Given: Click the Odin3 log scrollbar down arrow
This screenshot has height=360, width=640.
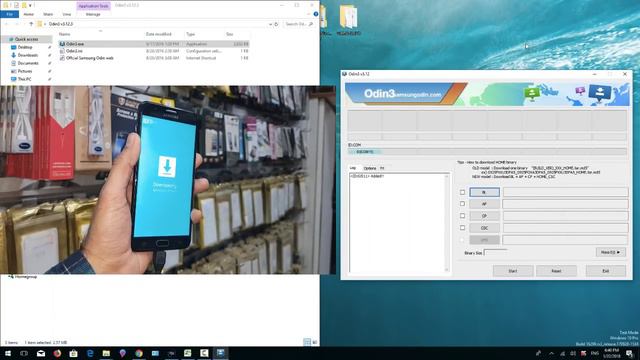Looking at the screenshot, I should coord(447,269).
